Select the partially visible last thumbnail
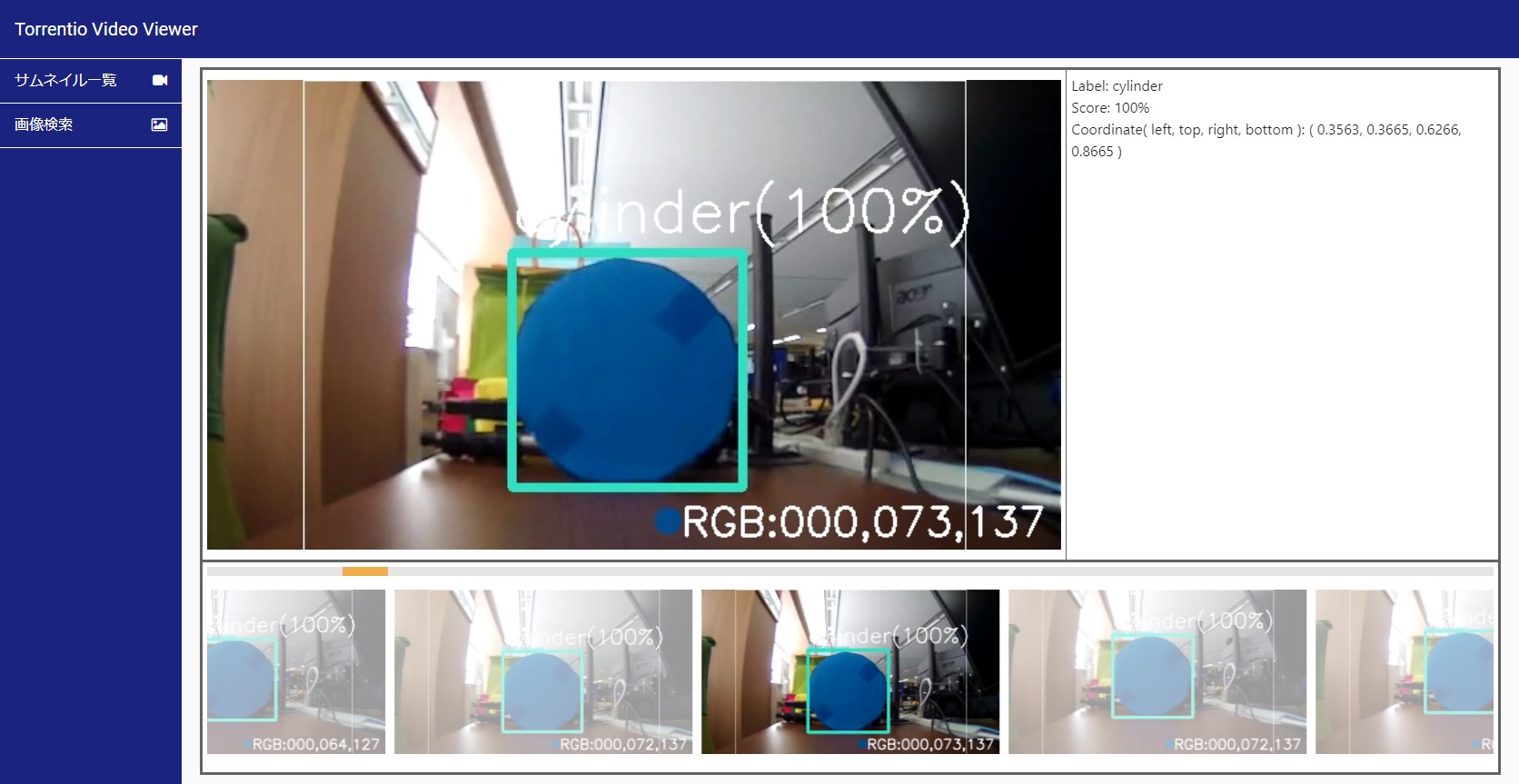1519x784 pixels. [1405, 671]
